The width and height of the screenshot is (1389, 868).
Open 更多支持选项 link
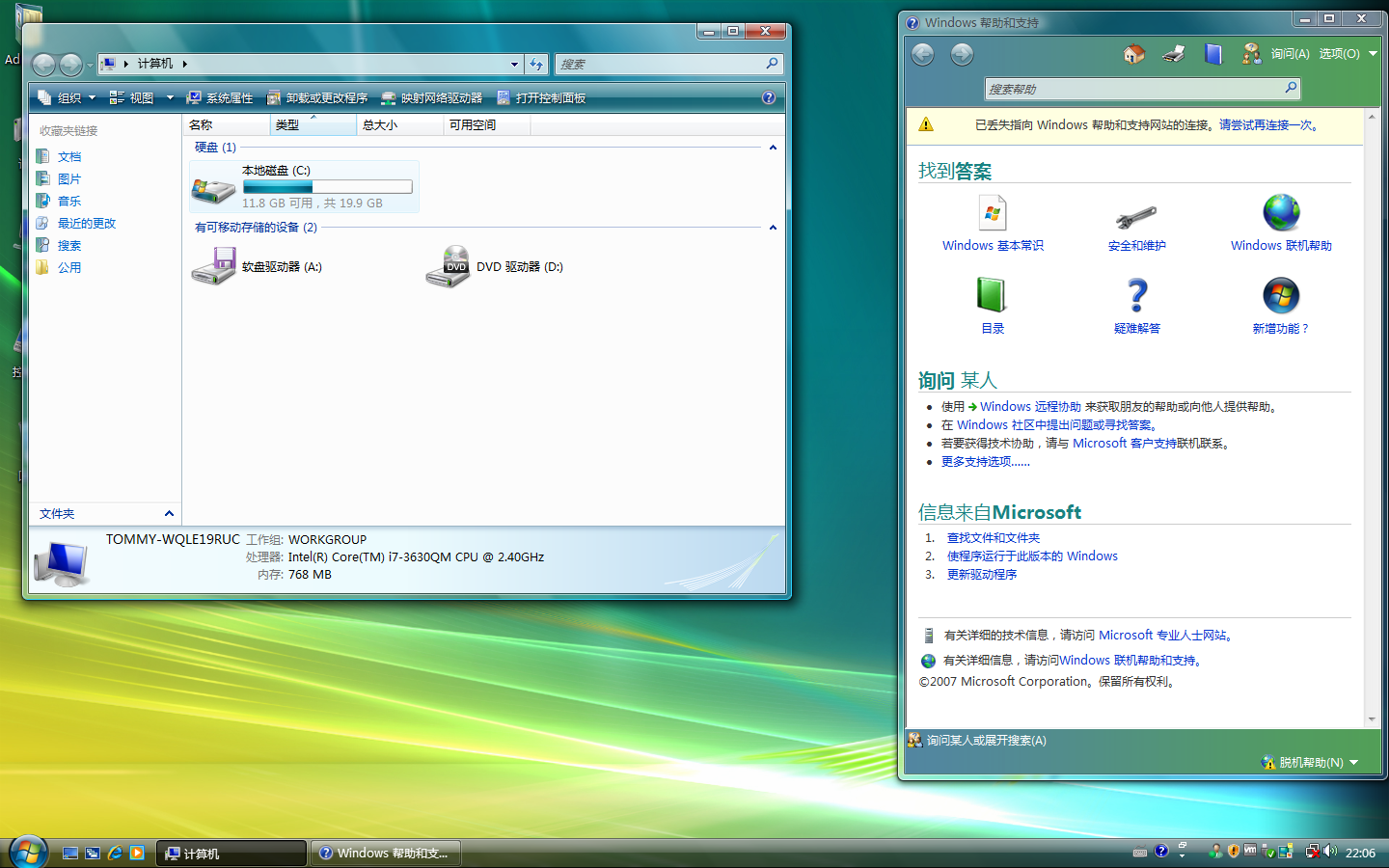click(986, 462)
